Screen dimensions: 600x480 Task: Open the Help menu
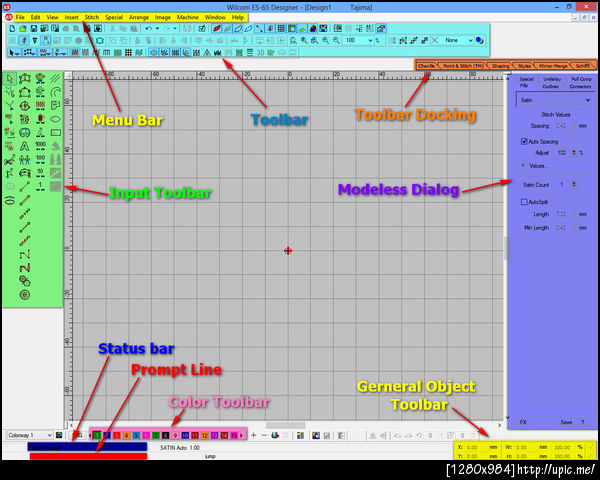click(x=238, y=17)
